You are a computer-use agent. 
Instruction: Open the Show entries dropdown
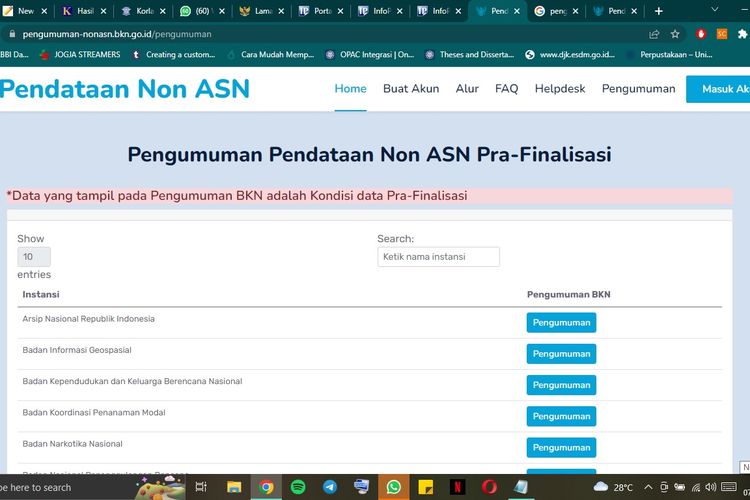click(x=34, y=257)
